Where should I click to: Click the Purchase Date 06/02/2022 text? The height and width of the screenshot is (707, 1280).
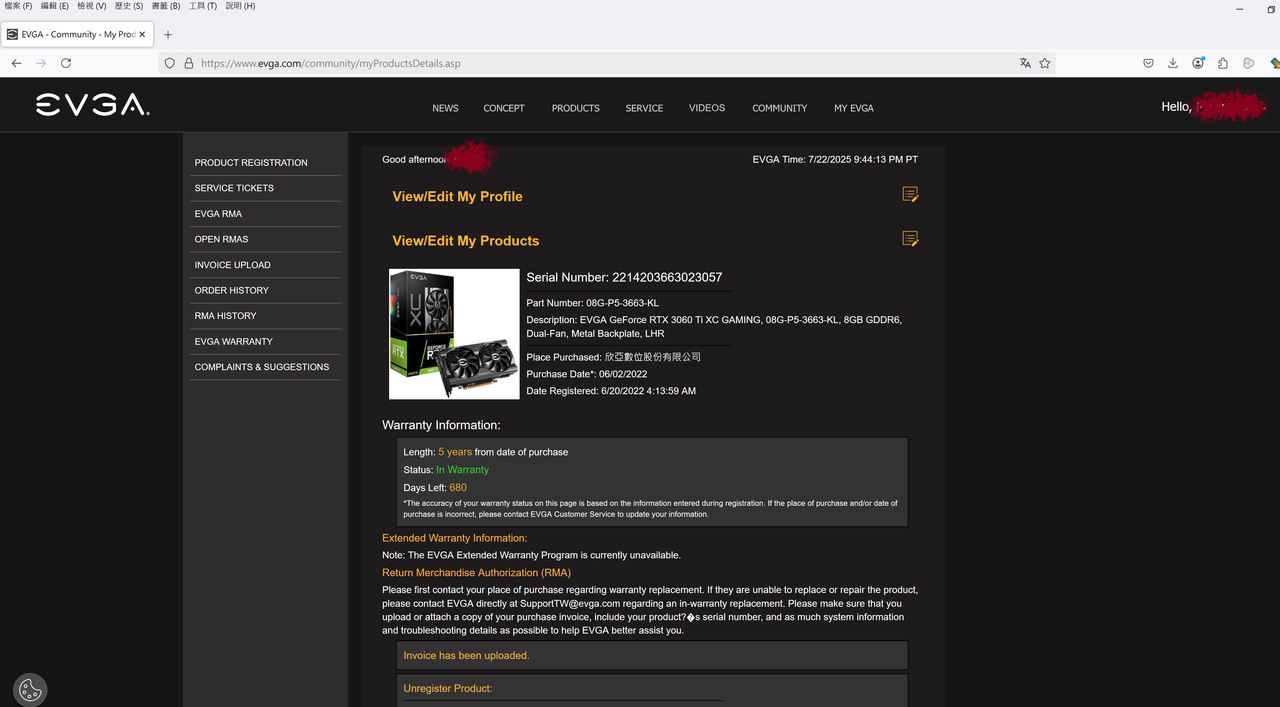click(586, 374)
